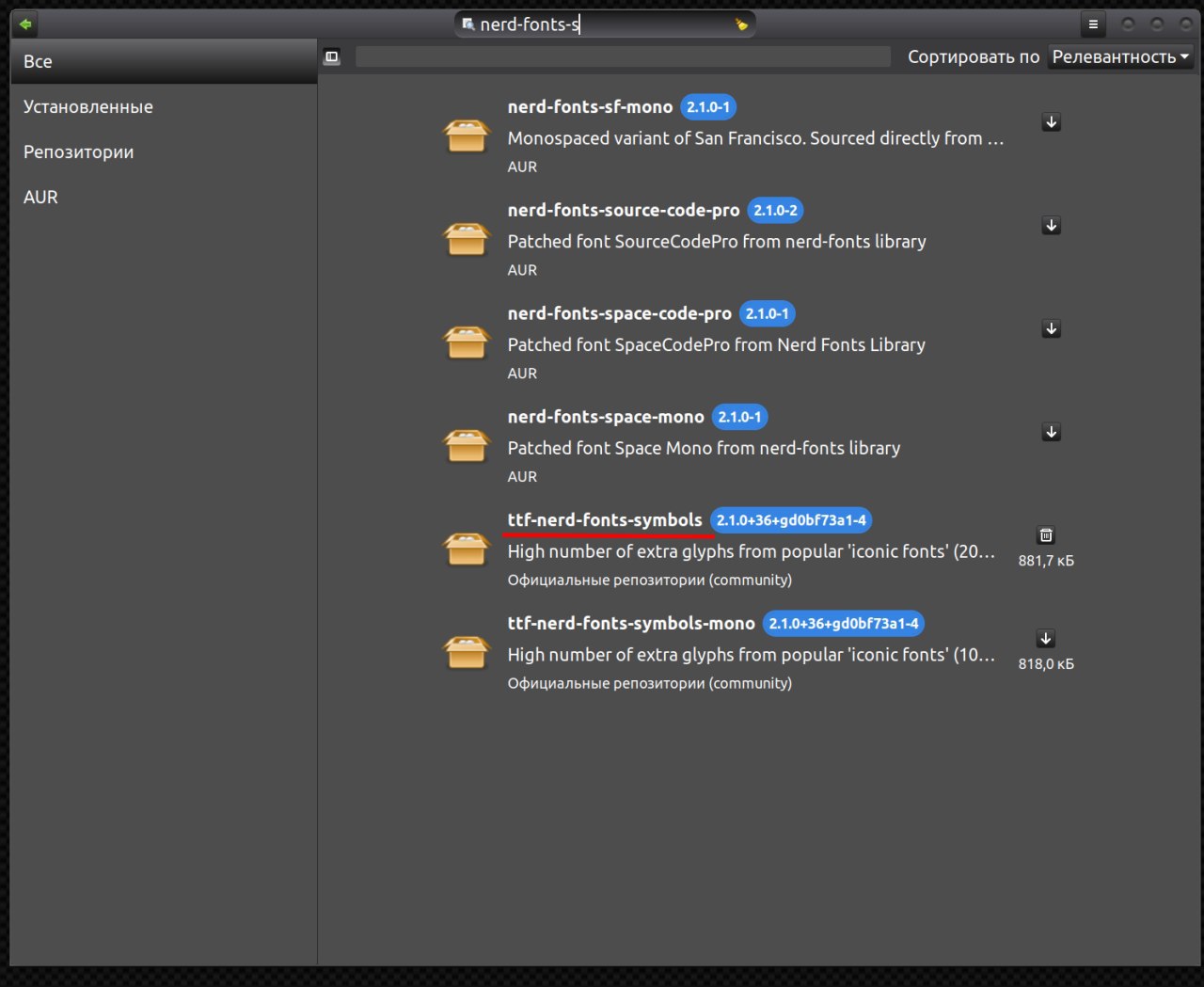Click Patched font SpaceCodePro description
1204x987 pixels.
click(717, 345)
